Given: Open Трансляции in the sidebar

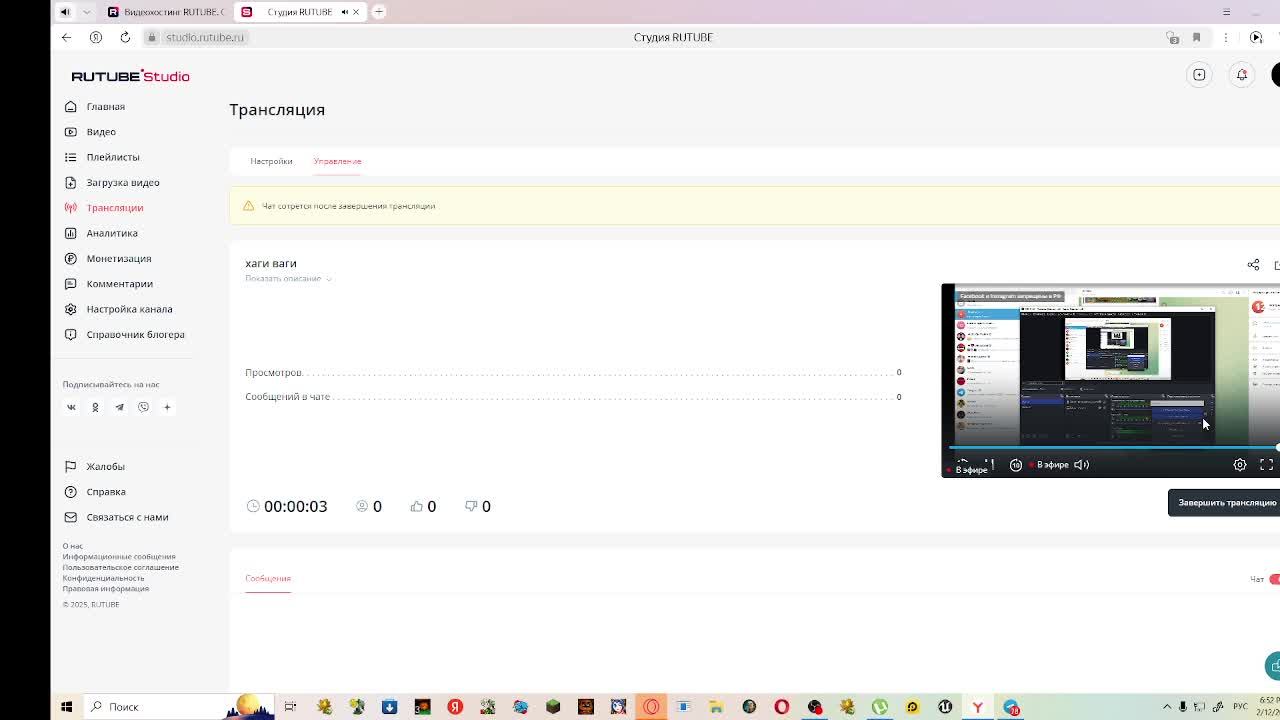Looking at the screenshot, I should 115,208.
